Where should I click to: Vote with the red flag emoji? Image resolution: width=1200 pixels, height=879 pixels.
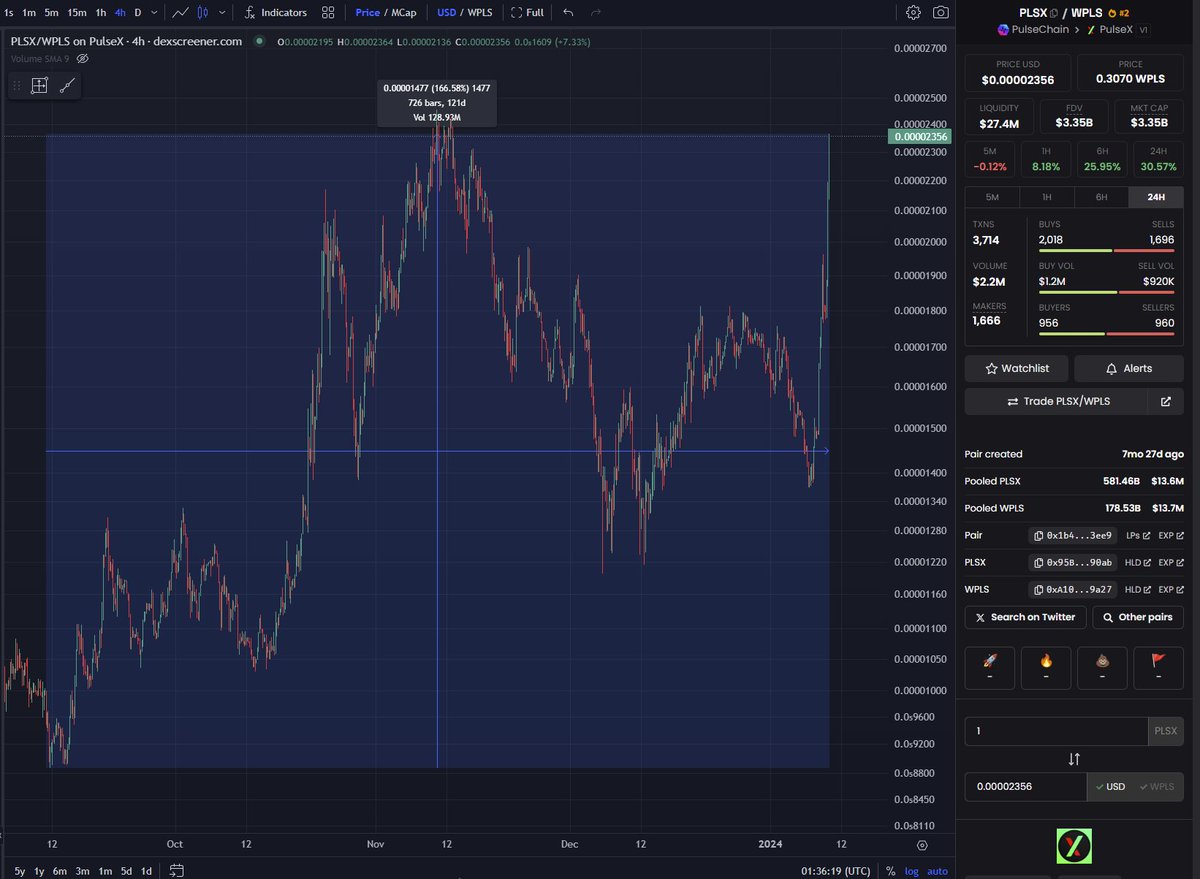(x=1158, y=668)
